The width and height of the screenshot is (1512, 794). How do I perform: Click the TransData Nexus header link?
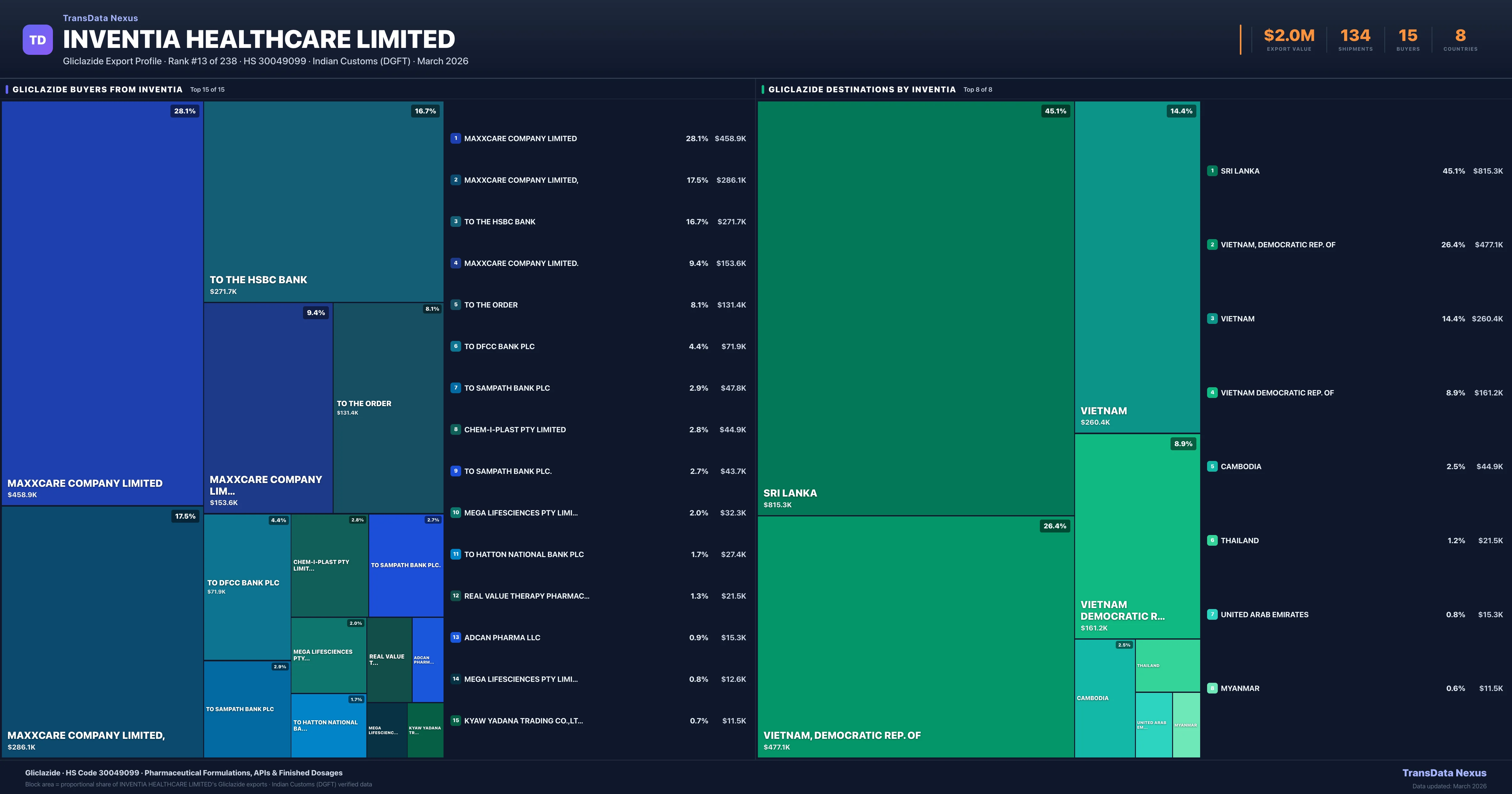point(100,18)
